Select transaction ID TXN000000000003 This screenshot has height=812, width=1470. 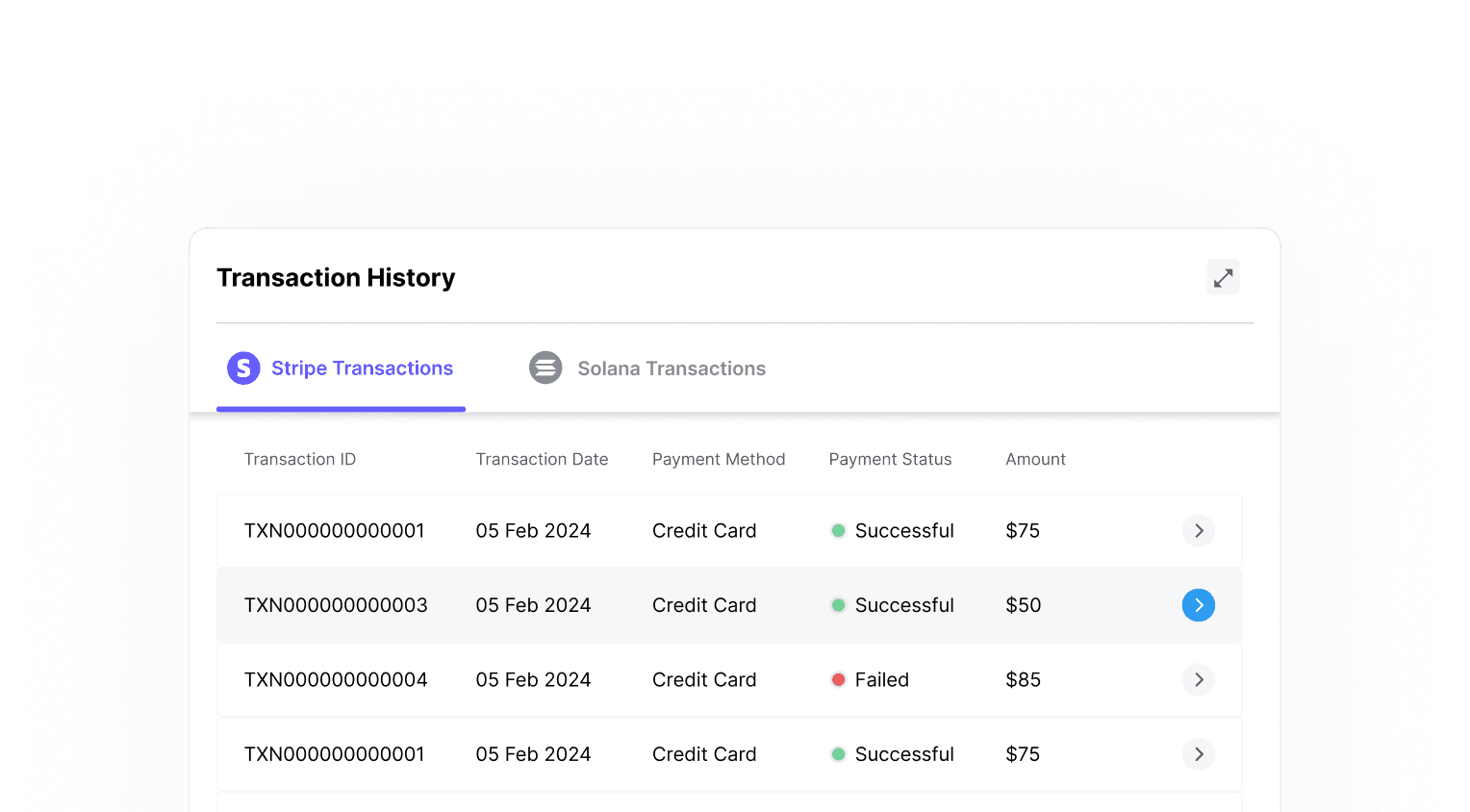point(336,605)
